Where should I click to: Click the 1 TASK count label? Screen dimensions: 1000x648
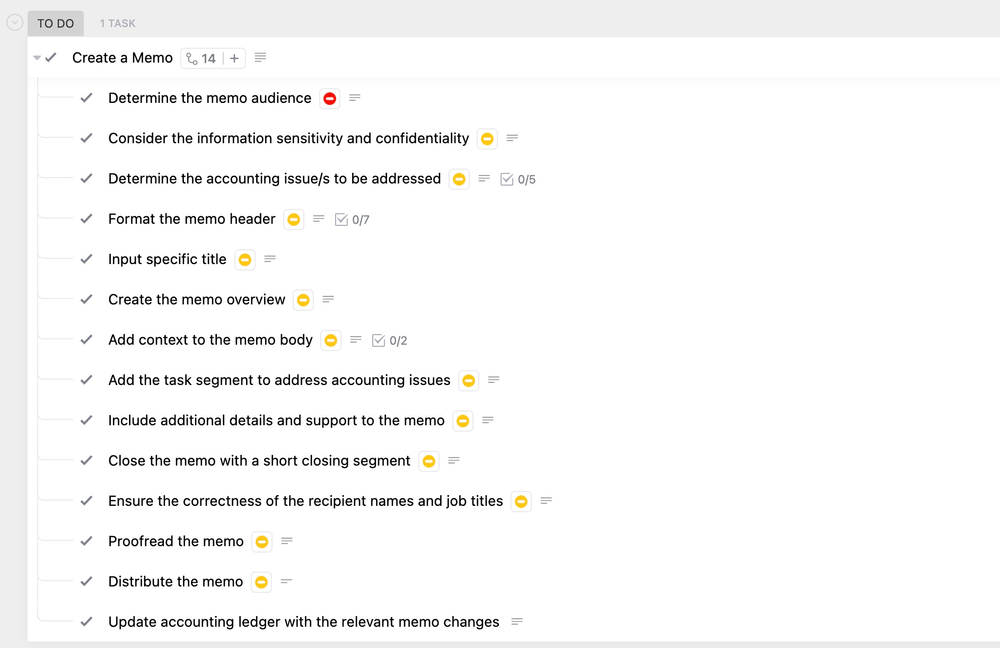coord(118,23)
